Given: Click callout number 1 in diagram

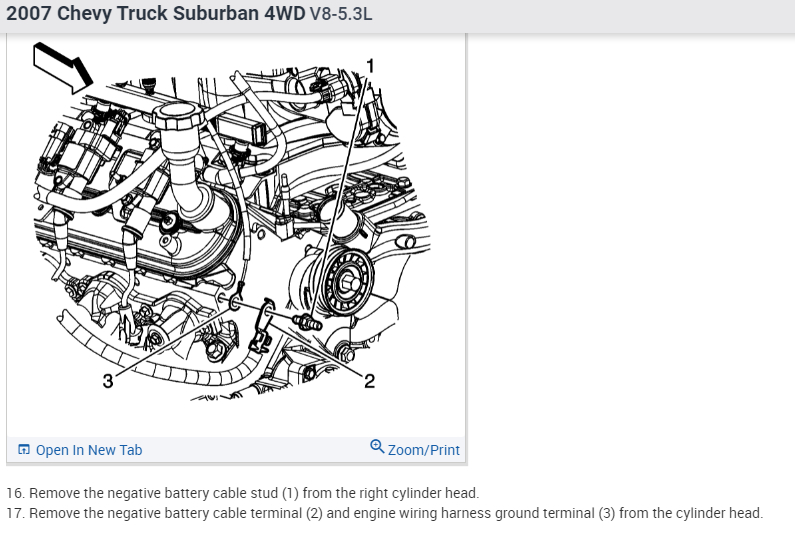Looking at the screenshot, I should 370,66.
